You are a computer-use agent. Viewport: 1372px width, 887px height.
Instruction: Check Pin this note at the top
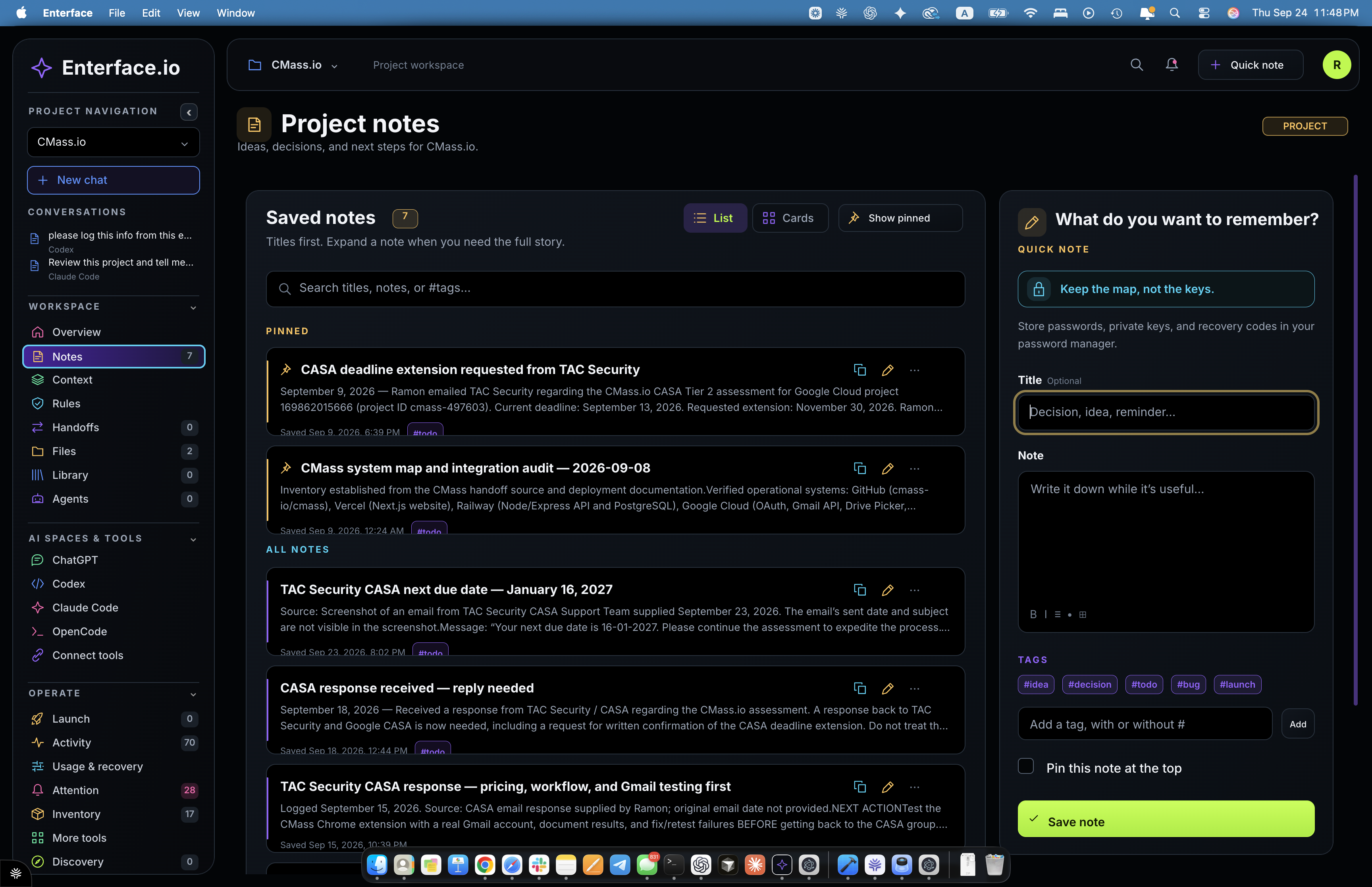point(1026,766)
